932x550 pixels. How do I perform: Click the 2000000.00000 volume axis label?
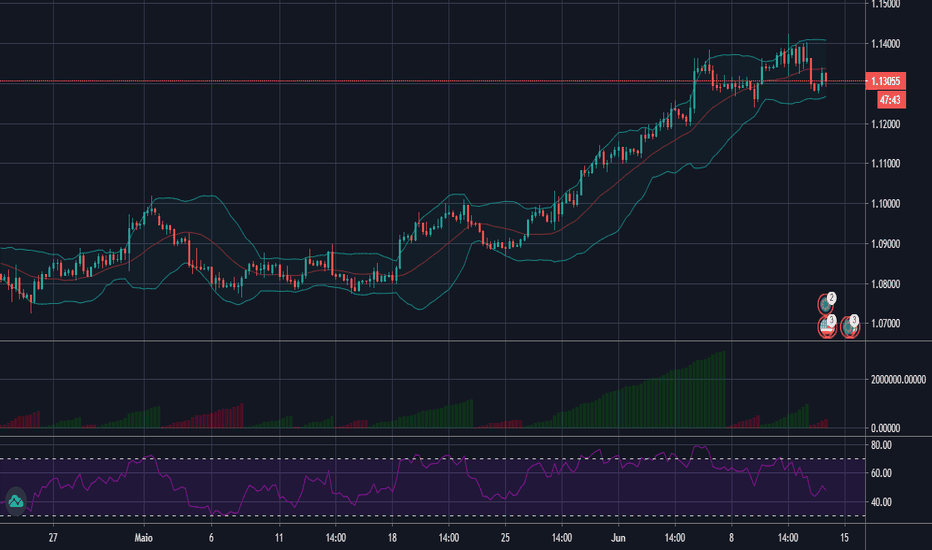898,379
